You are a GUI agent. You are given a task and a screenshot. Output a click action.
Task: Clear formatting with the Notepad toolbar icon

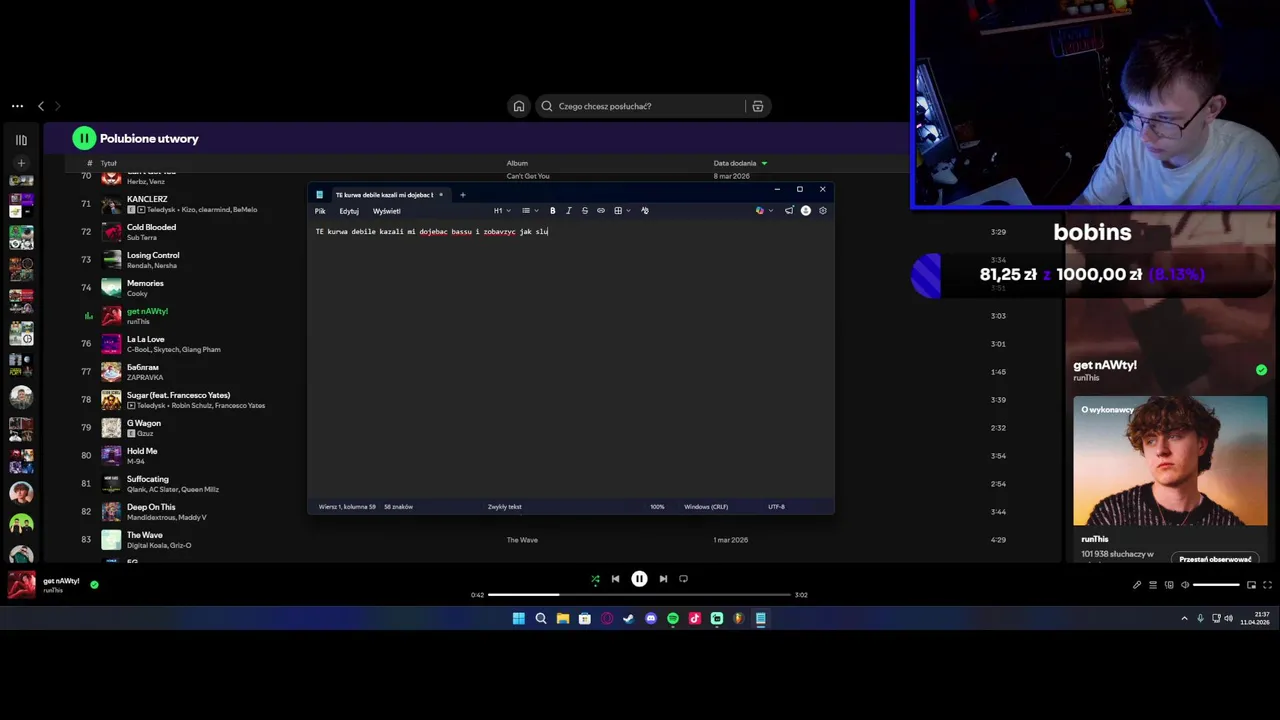[x=644, y=211]
